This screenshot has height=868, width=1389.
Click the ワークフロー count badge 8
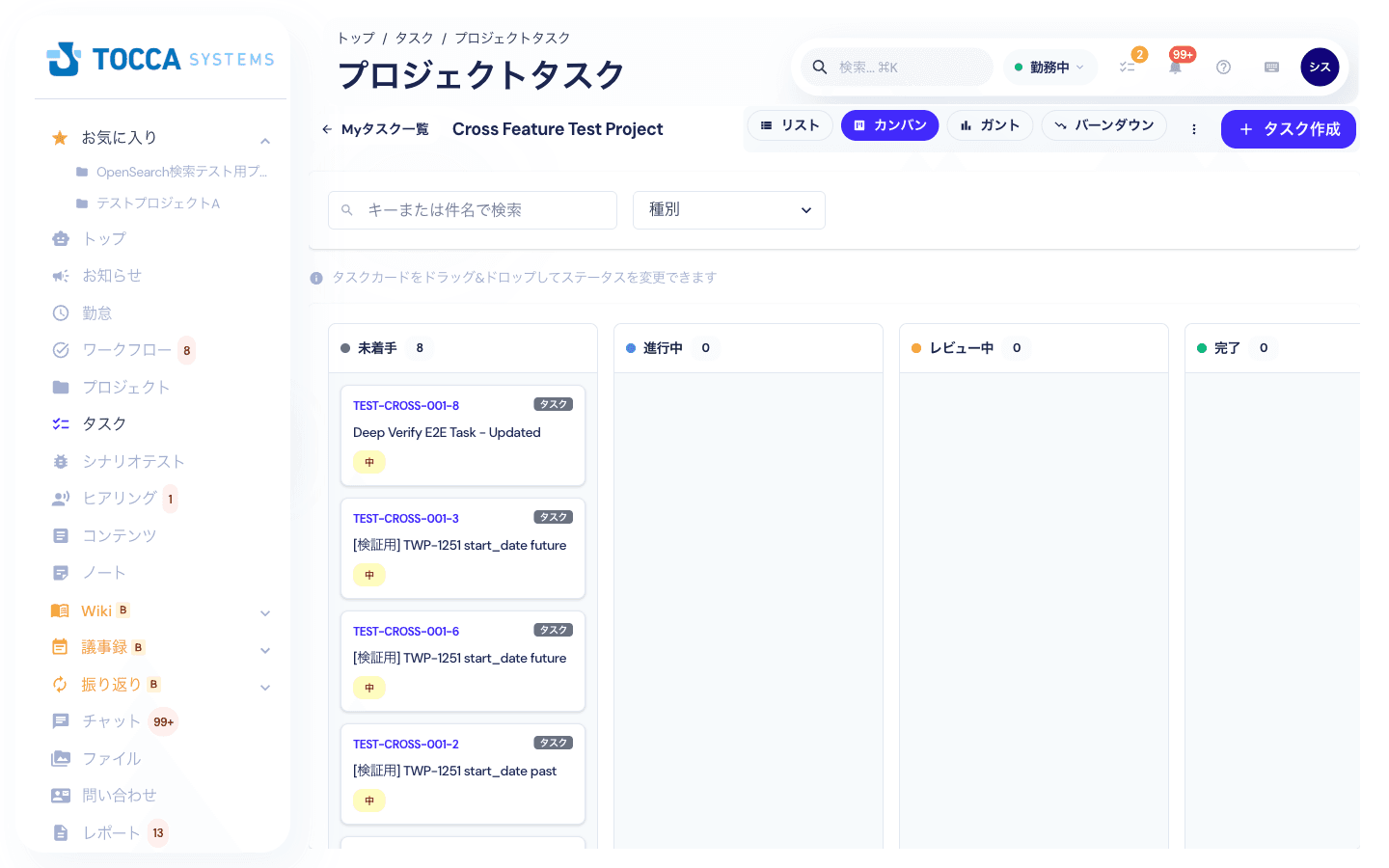187,350
